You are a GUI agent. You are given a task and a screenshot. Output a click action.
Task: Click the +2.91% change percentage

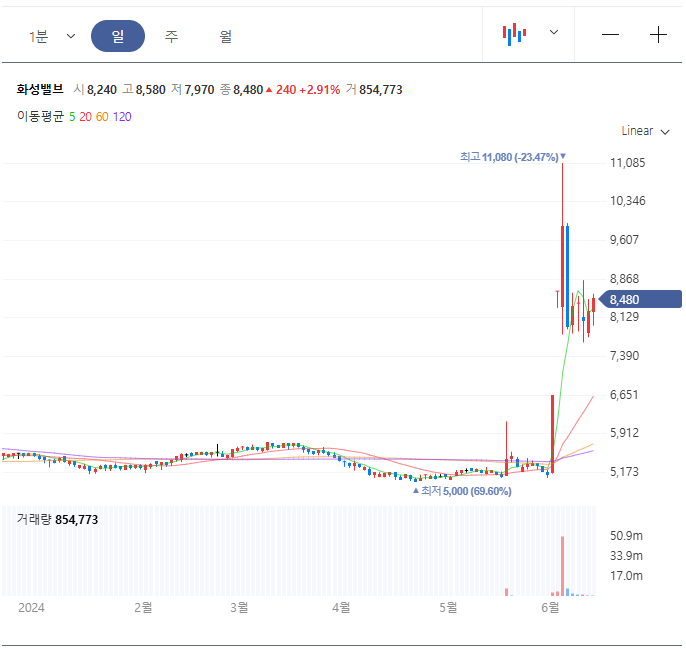(x=319, y=90)
